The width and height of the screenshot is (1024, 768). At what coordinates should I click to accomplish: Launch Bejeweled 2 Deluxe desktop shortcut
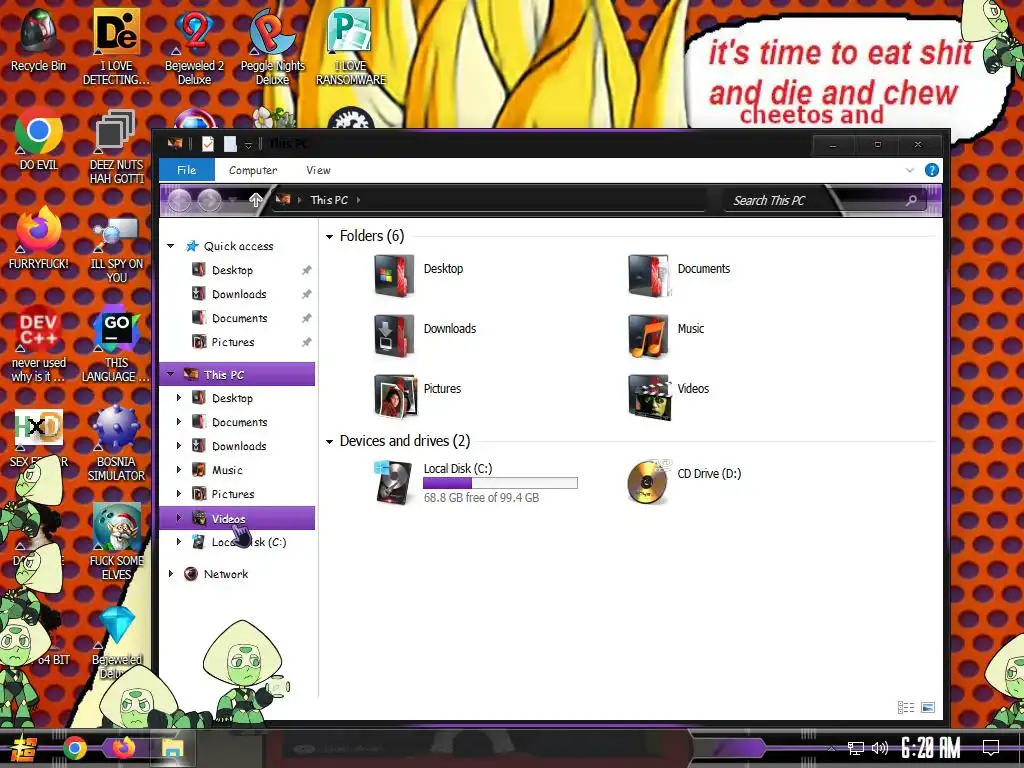(x=194, y=47)
